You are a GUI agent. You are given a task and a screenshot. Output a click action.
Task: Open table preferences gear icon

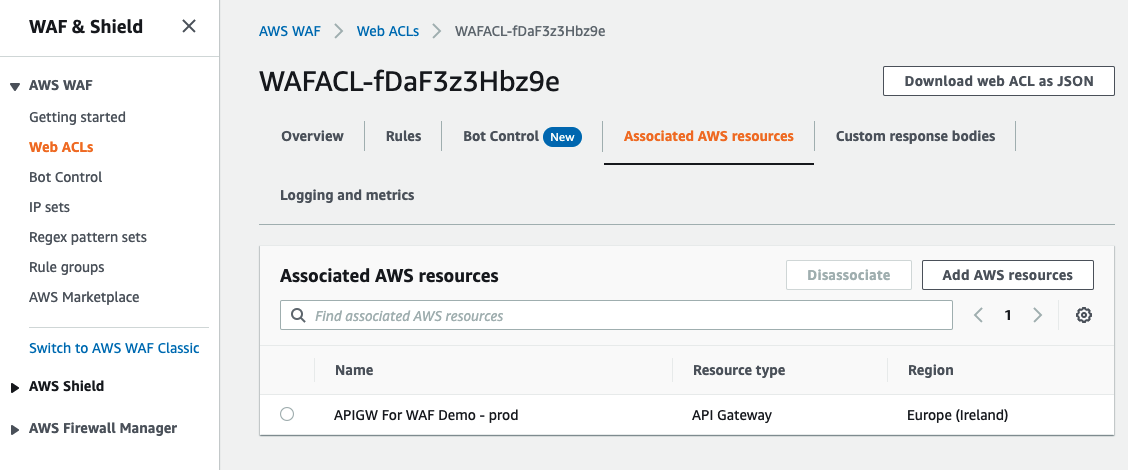(1083, 315)
